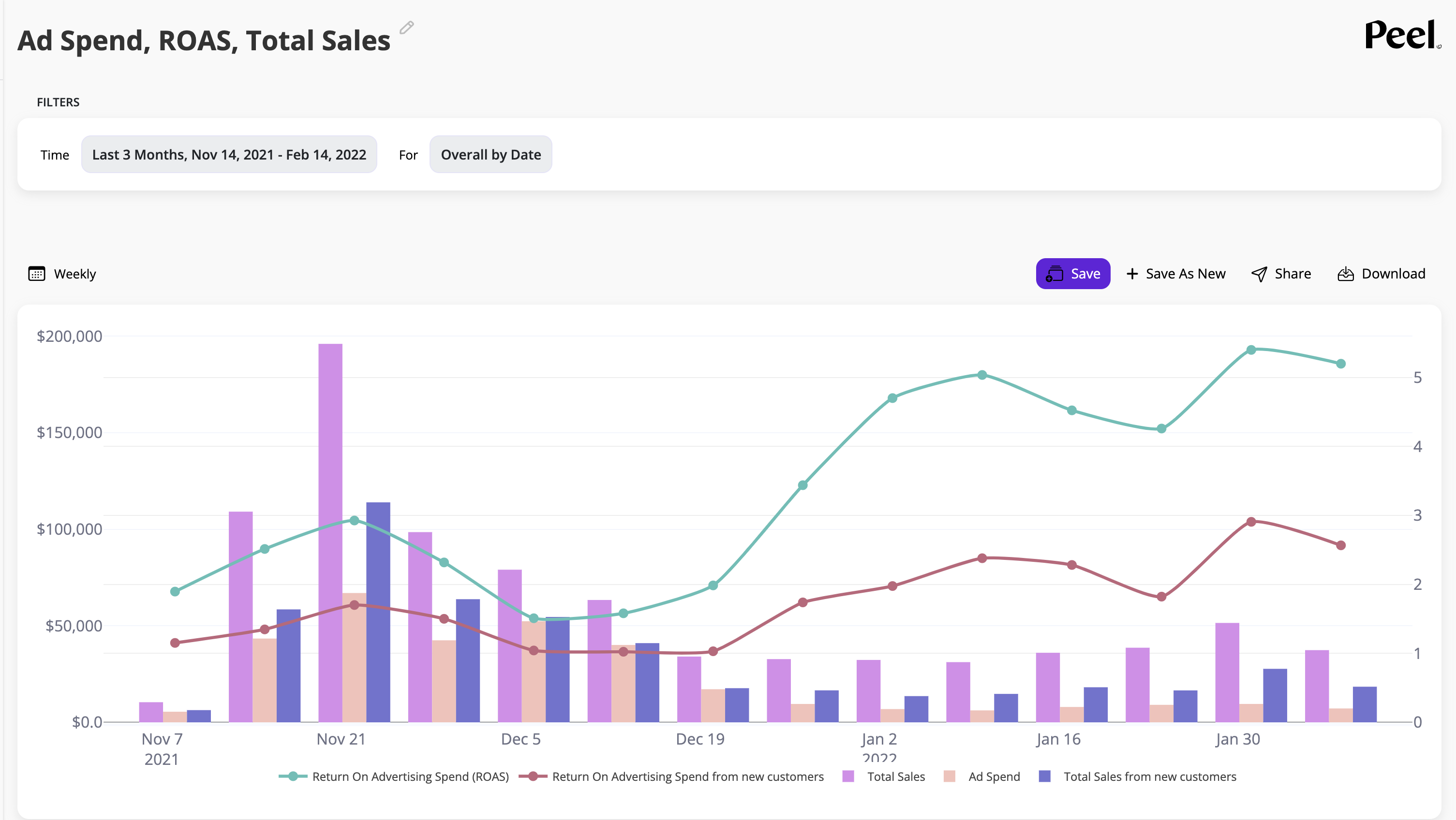The height and width of the screenshot is (820, 1456).
Task: Click the Download tray icon
Action: tap(1346, 274)
